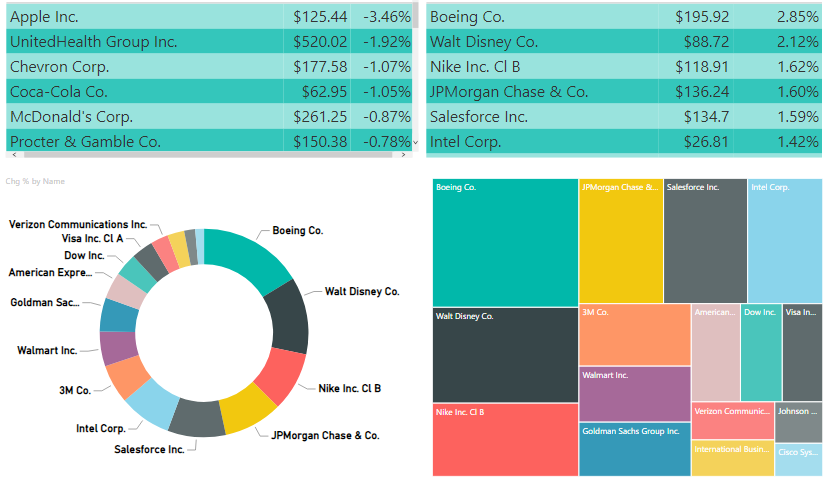Viewport: 825px width, 477px height.
Task: Select Walt Disney Co. row in right table
Action: [x=623, y=42]
